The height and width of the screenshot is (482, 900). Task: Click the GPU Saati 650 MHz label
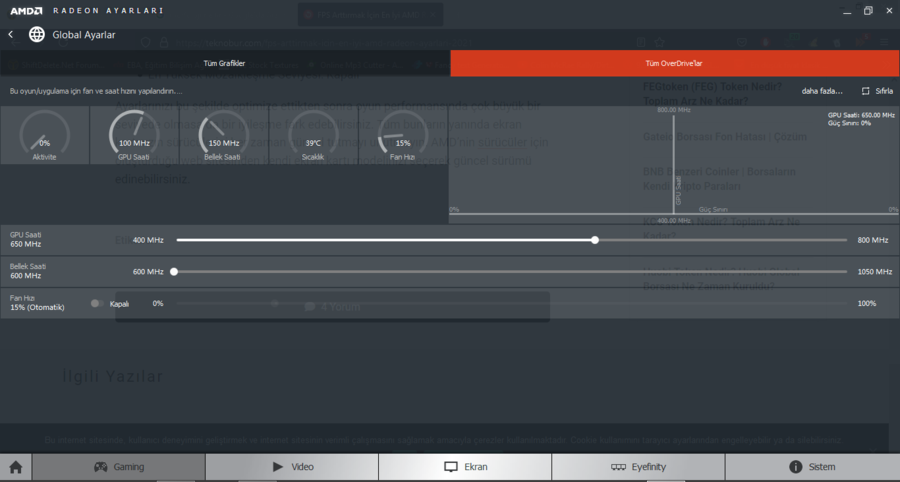point(25,239)
